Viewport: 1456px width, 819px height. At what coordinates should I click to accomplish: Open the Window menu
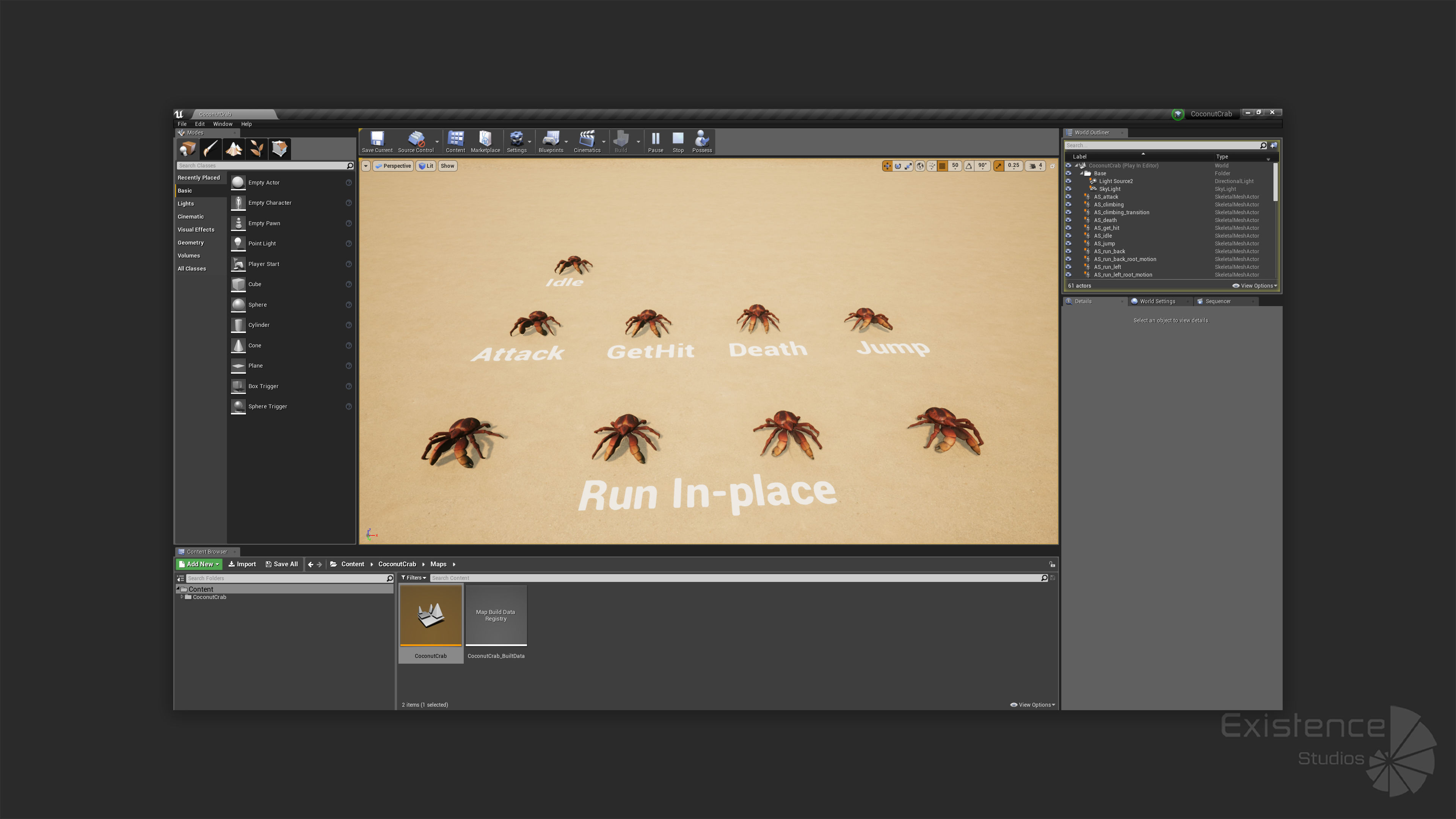coord(222,124)
